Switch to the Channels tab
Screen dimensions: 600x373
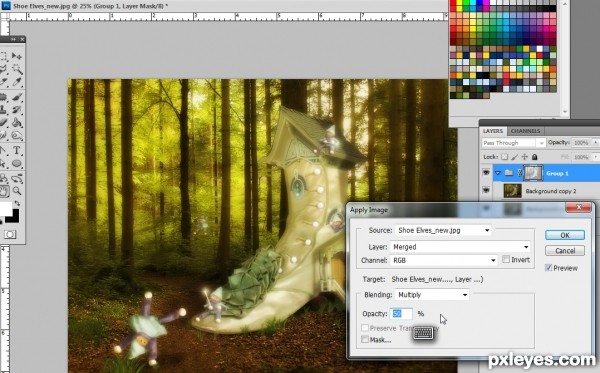coord(525,131)
